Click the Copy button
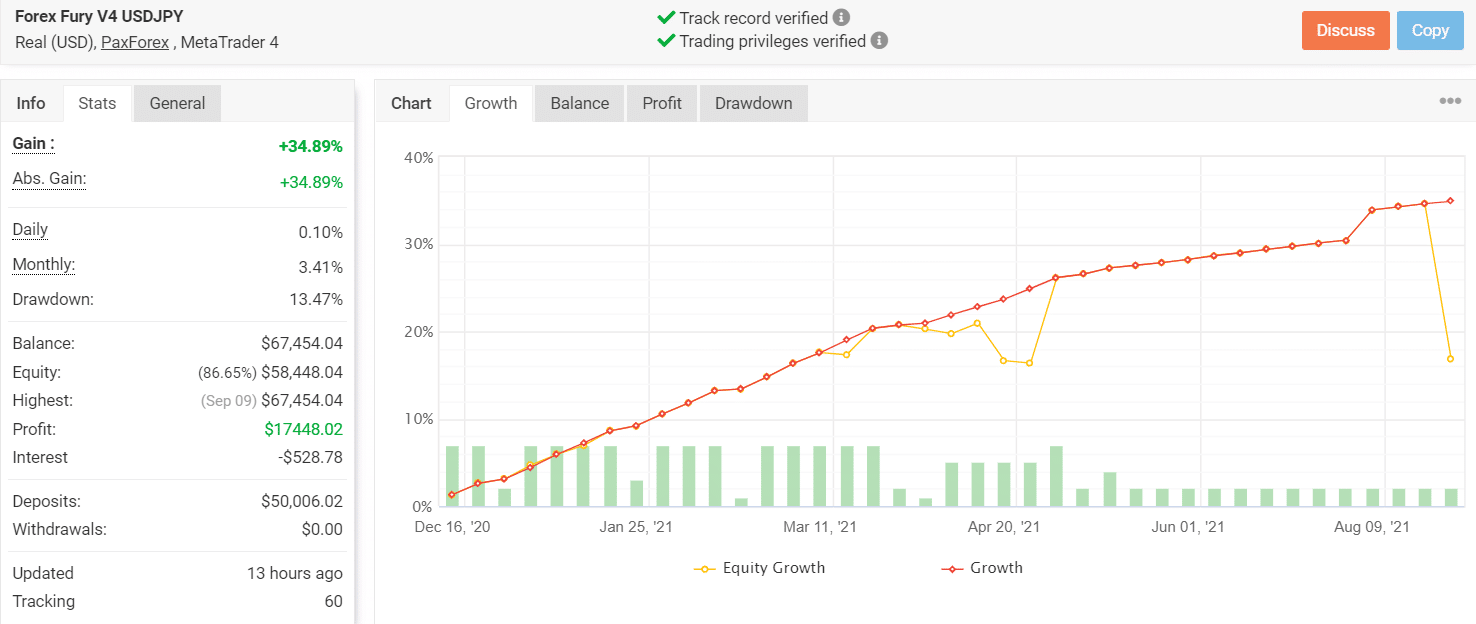 1430,30
